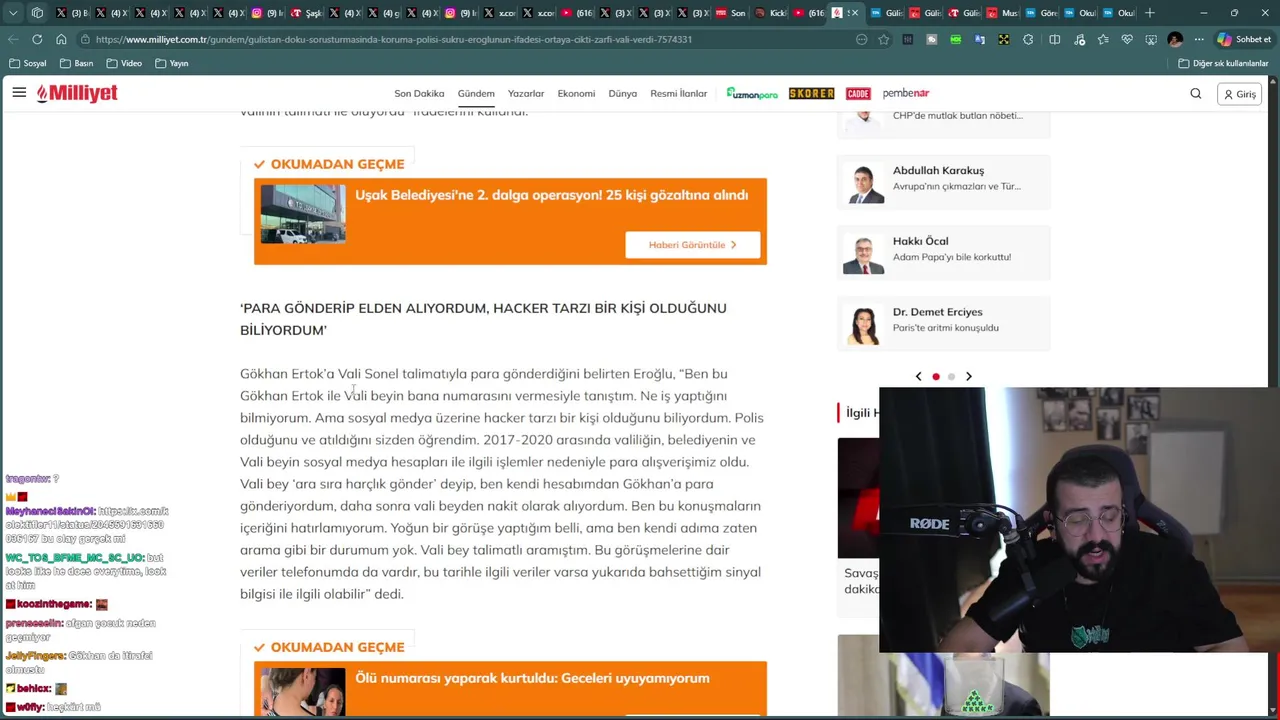Open translate extension icon
Image resolution: width=1280 pixels, height=720 pixels.
point(980,39)
